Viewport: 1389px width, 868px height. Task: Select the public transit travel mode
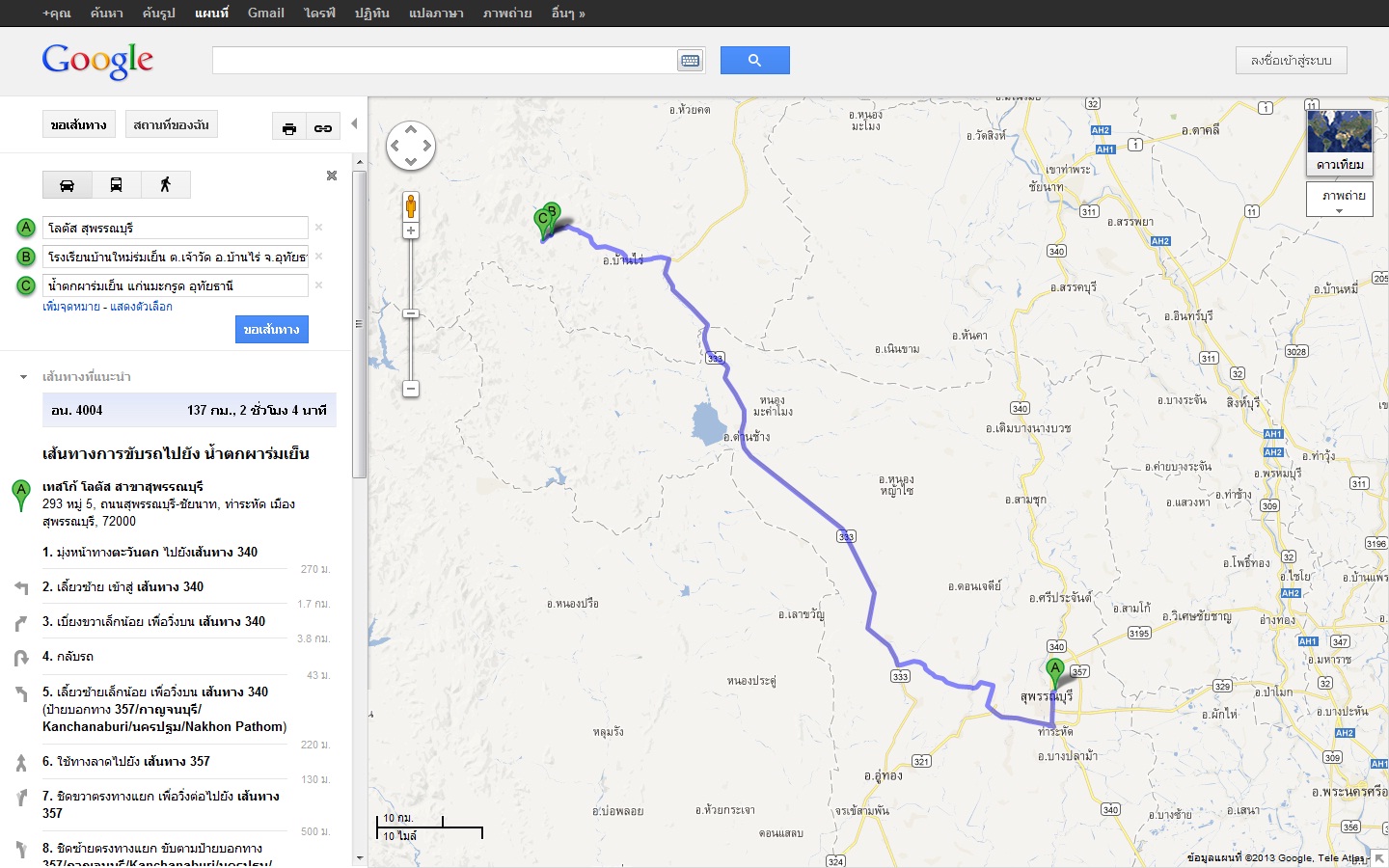pyautogui.click(x=117, y=185)
